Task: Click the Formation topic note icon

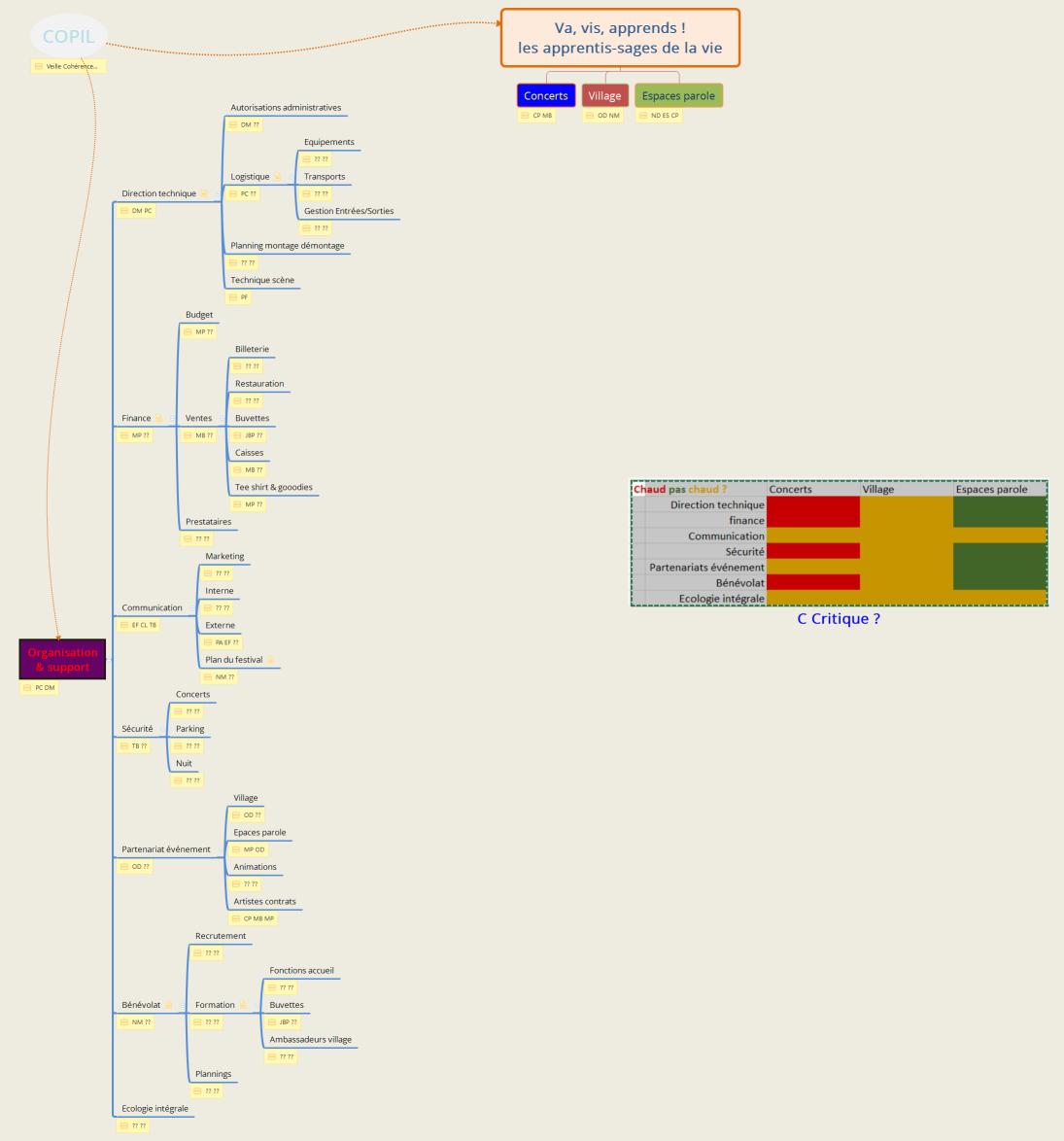Action: click(243, 1005)
